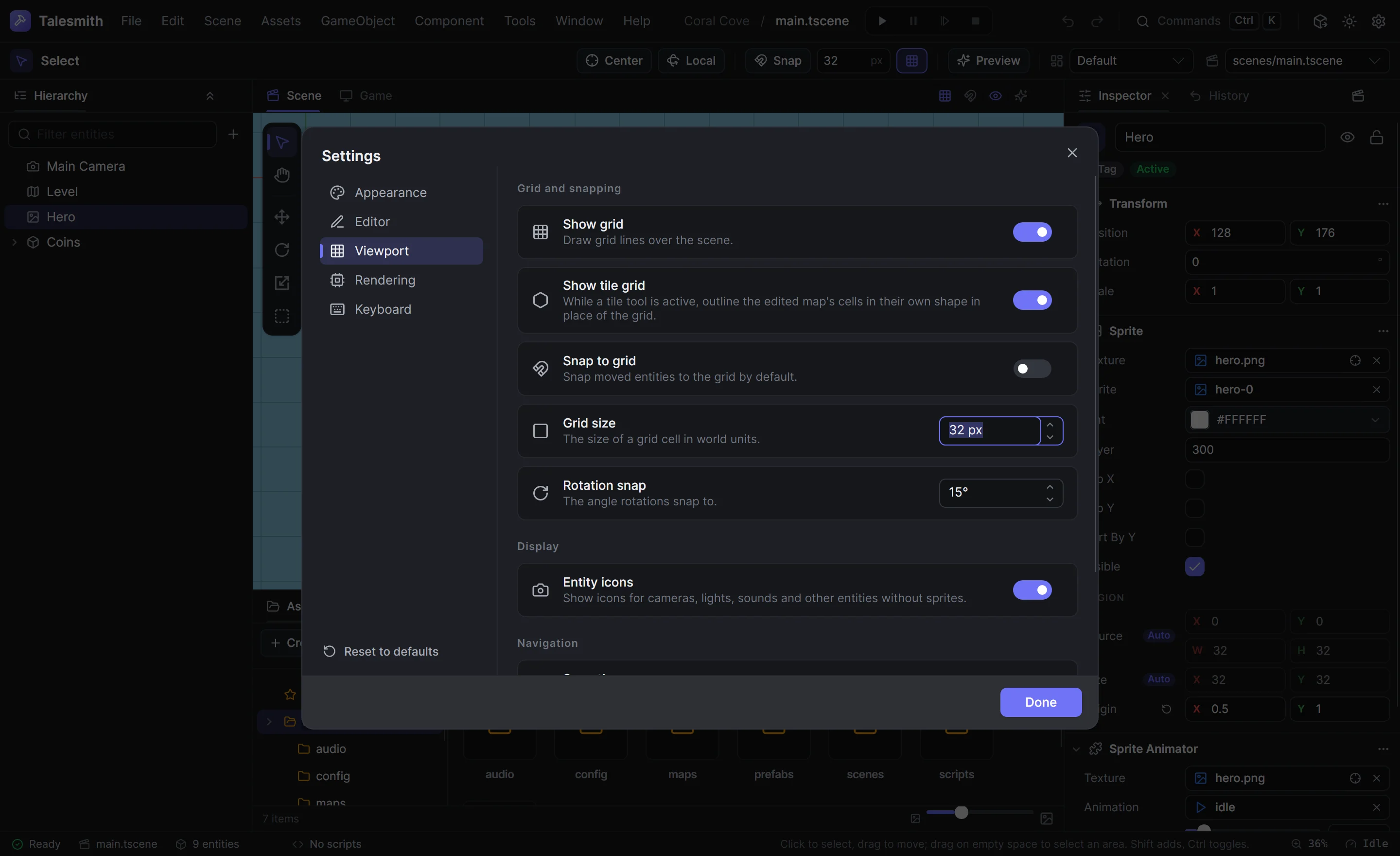The width and height of the screenshot is (1400, 856).
Task: Select the move tool in scene toolbar
Action: (x=282, y=216)
